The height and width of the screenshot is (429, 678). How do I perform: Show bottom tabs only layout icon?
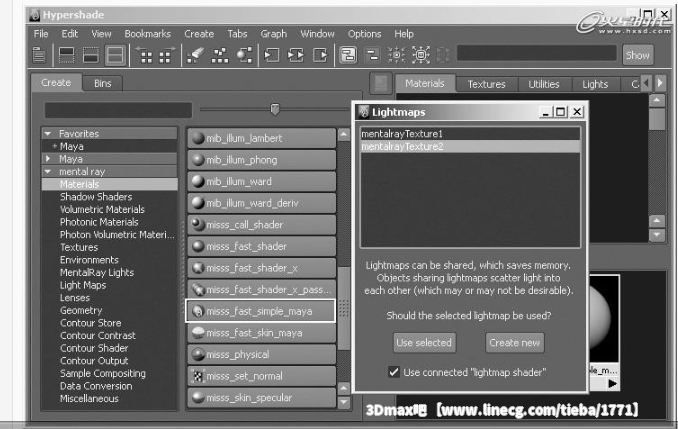[x=90, y=55]
